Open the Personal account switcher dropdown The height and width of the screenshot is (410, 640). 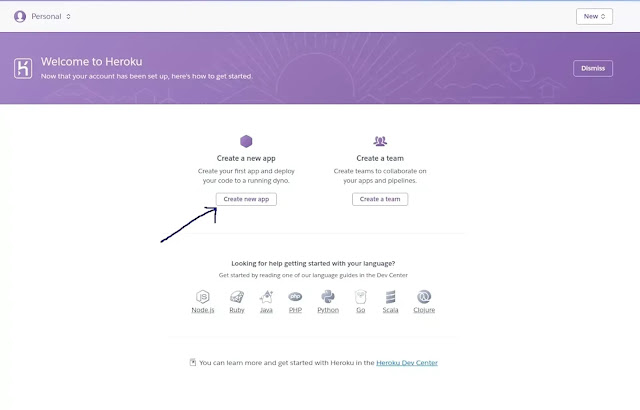[51, 16]
